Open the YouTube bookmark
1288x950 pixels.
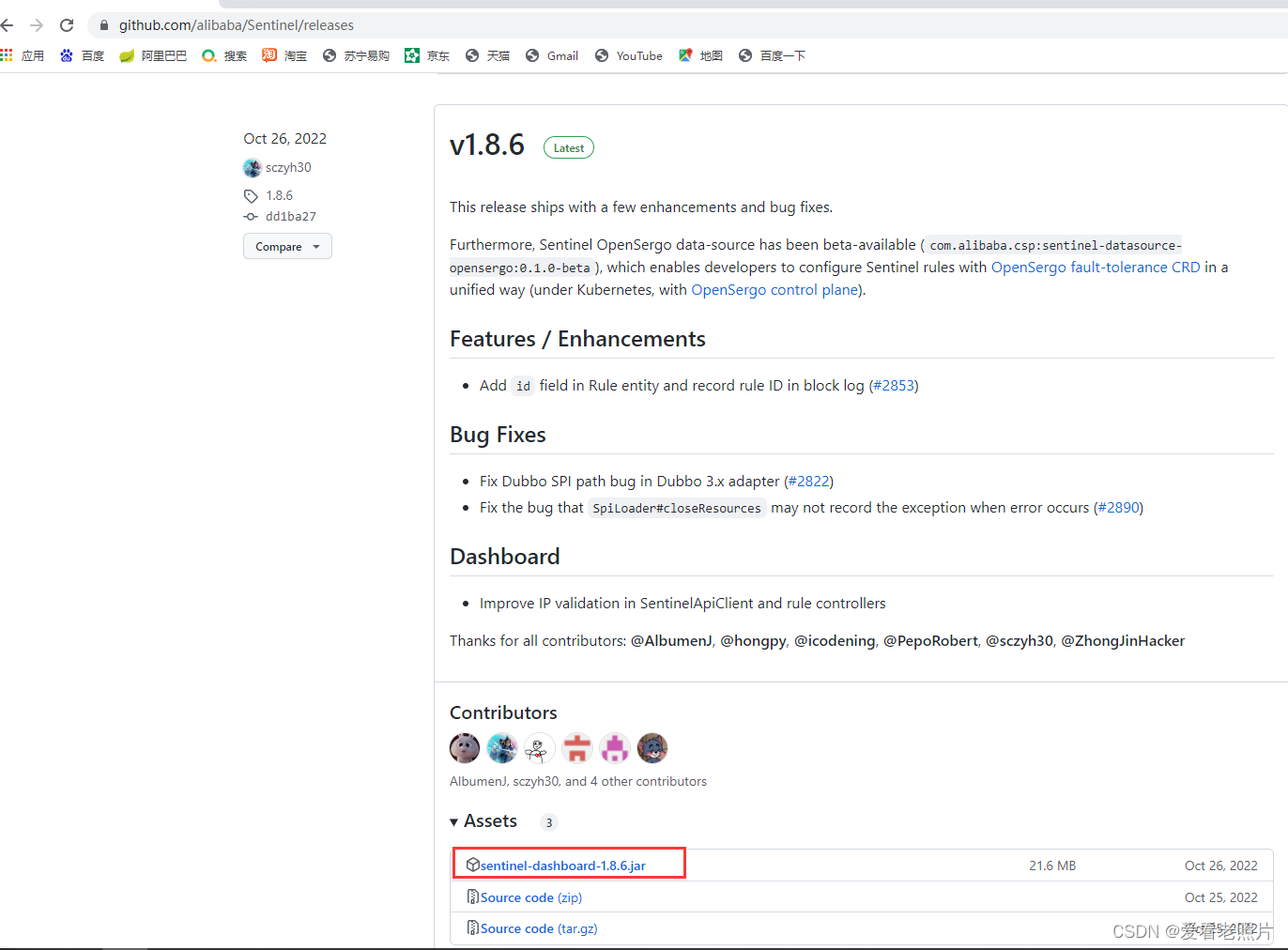(x=629, y=56)
